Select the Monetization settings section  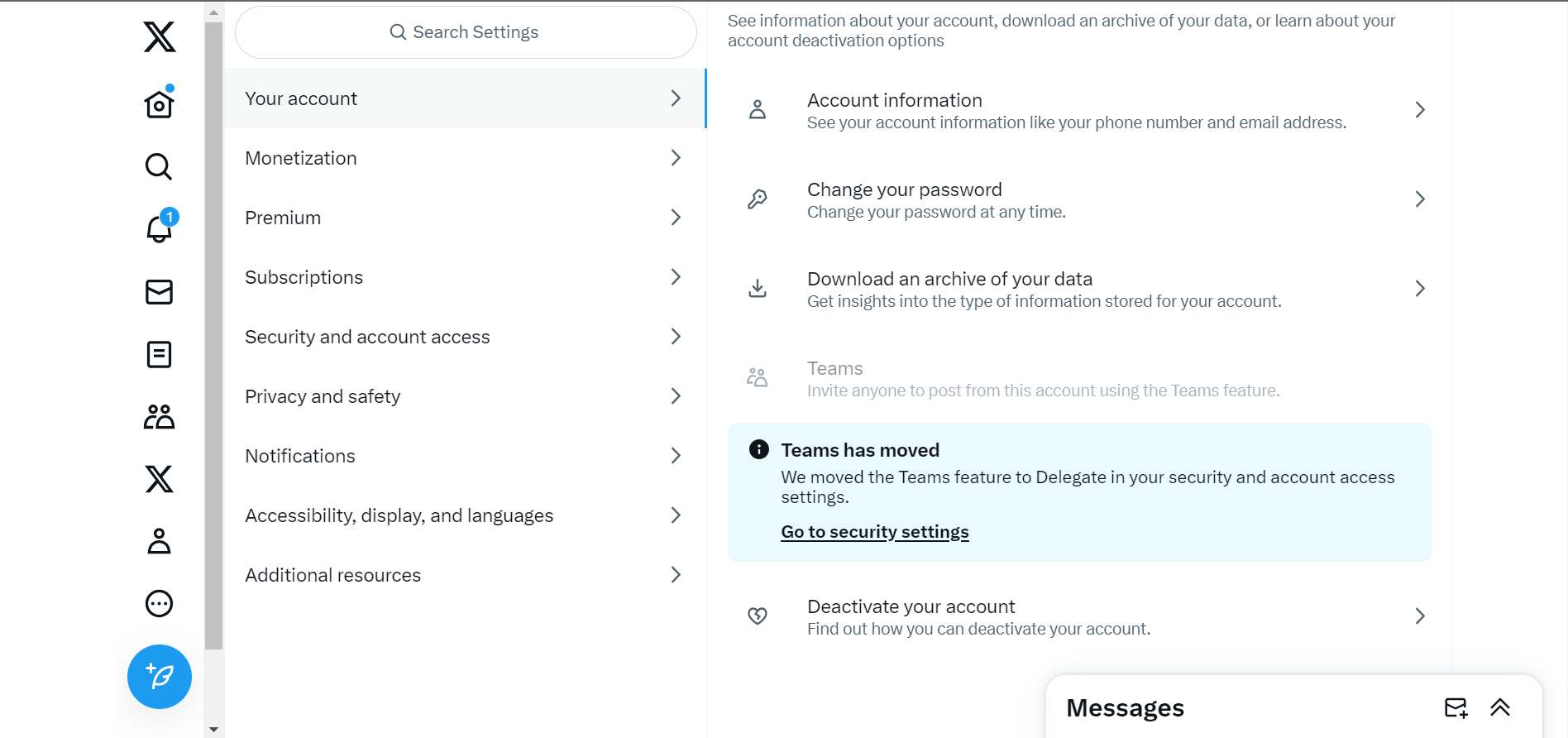pyautogui.click(x=463, y=158)
